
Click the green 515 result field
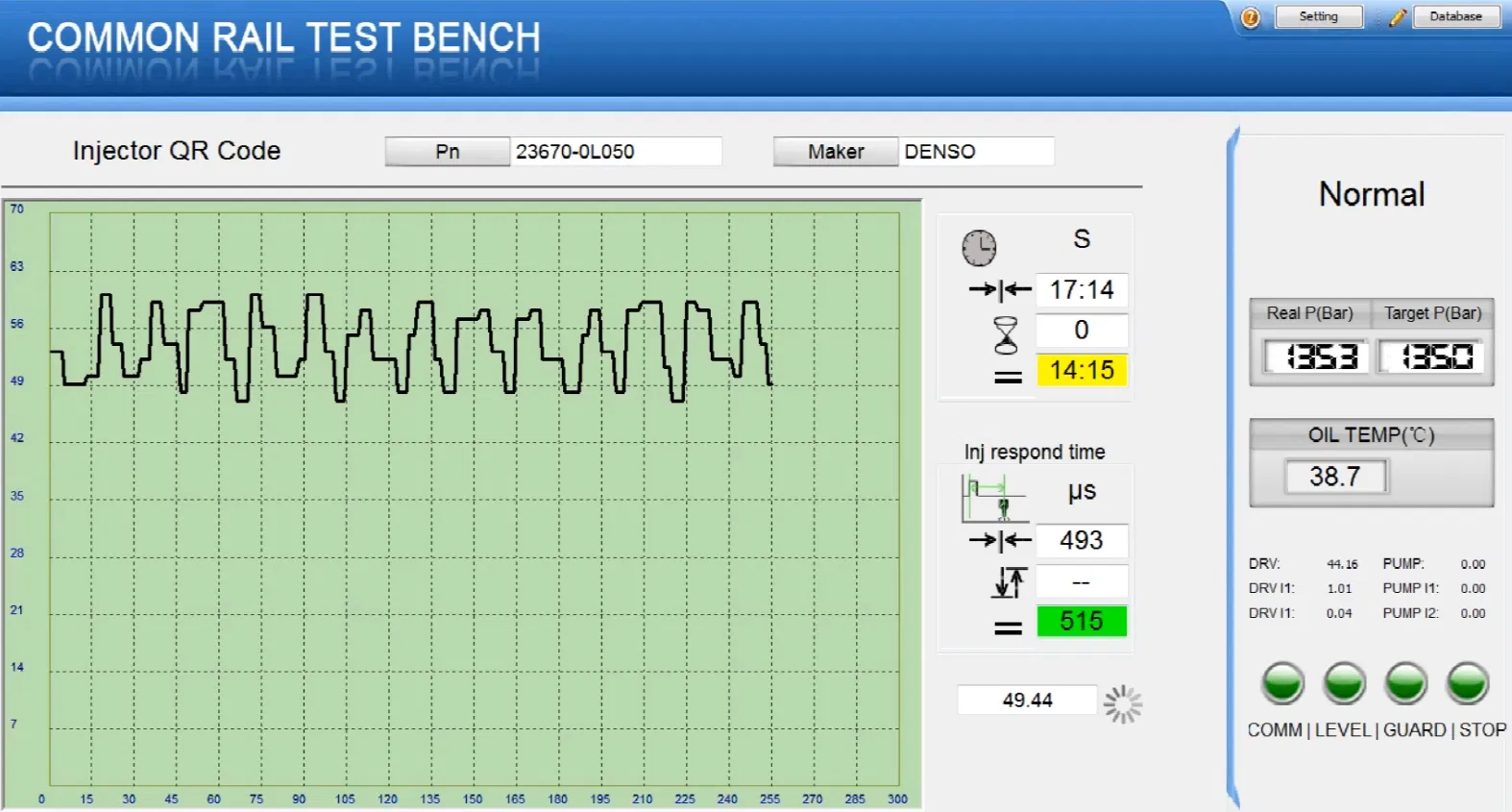(x=1082, y=621)
